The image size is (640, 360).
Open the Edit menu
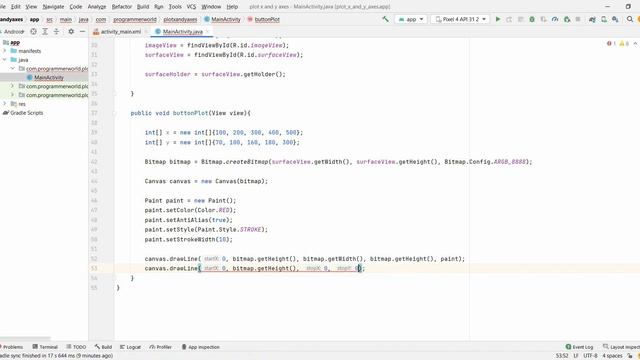click(x=16, y=7)
